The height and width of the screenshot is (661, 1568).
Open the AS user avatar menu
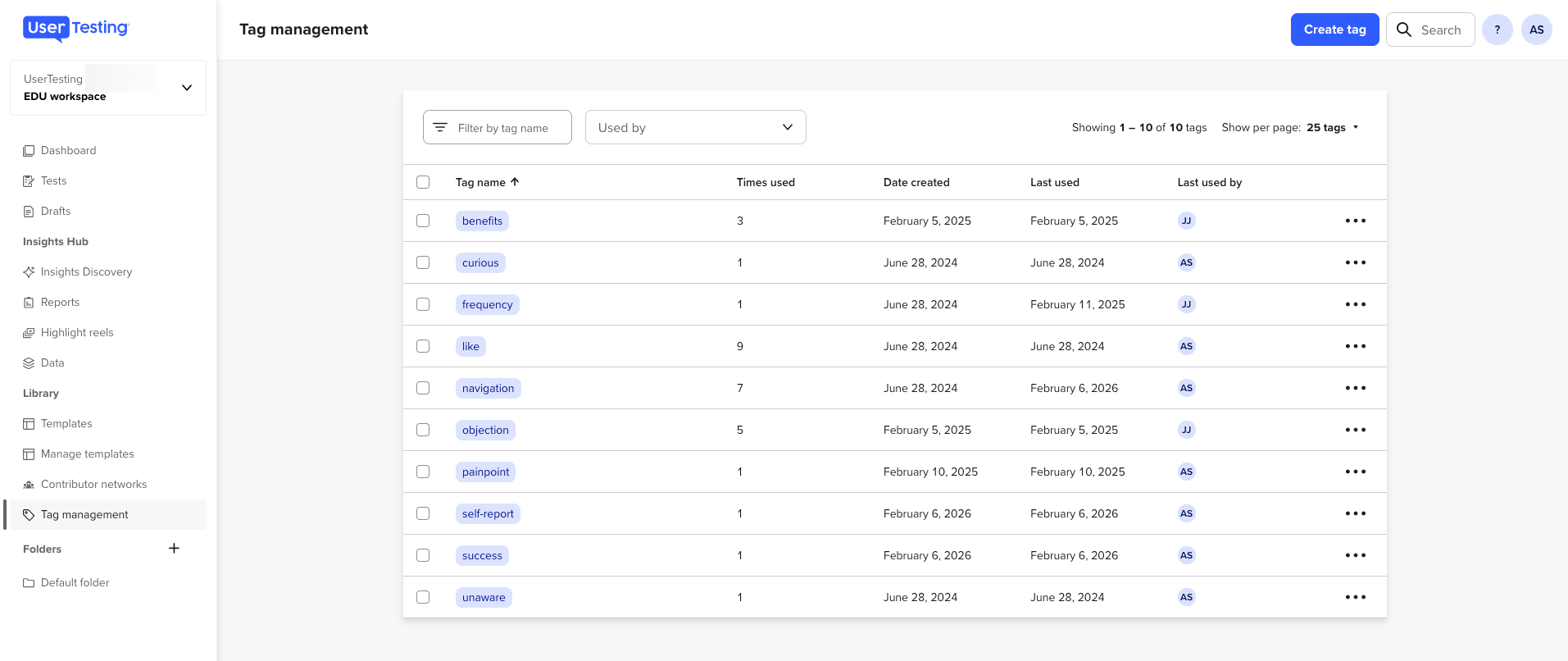point(1536,30)
